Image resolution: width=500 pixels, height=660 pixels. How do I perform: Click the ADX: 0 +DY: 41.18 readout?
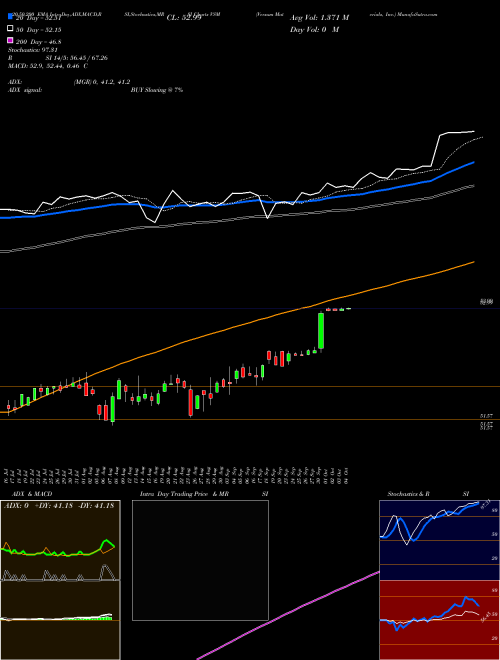coord(59,506)
